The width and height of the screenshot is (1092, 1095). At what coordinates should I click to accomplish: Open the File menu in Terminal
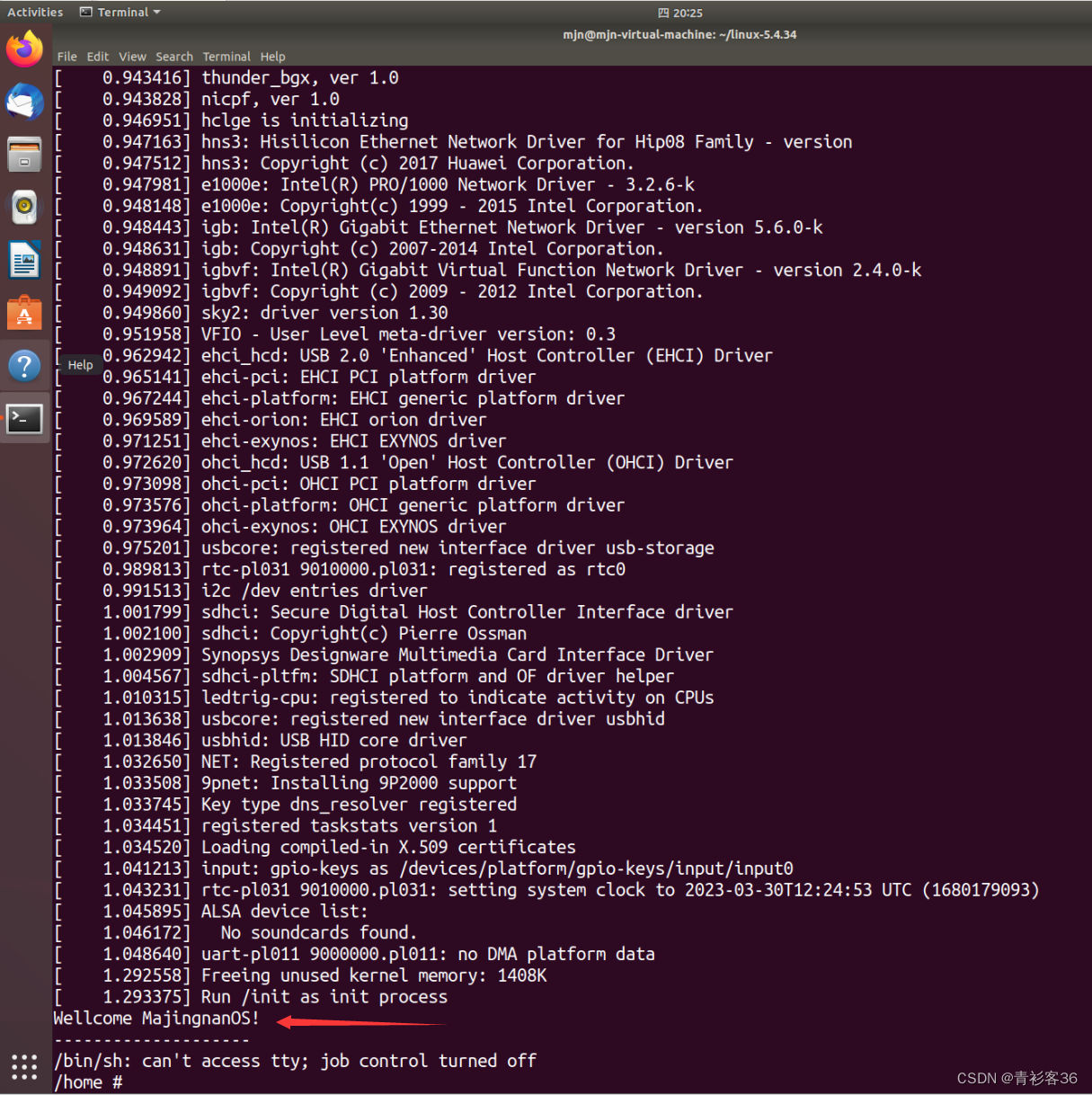pos(67,57)
